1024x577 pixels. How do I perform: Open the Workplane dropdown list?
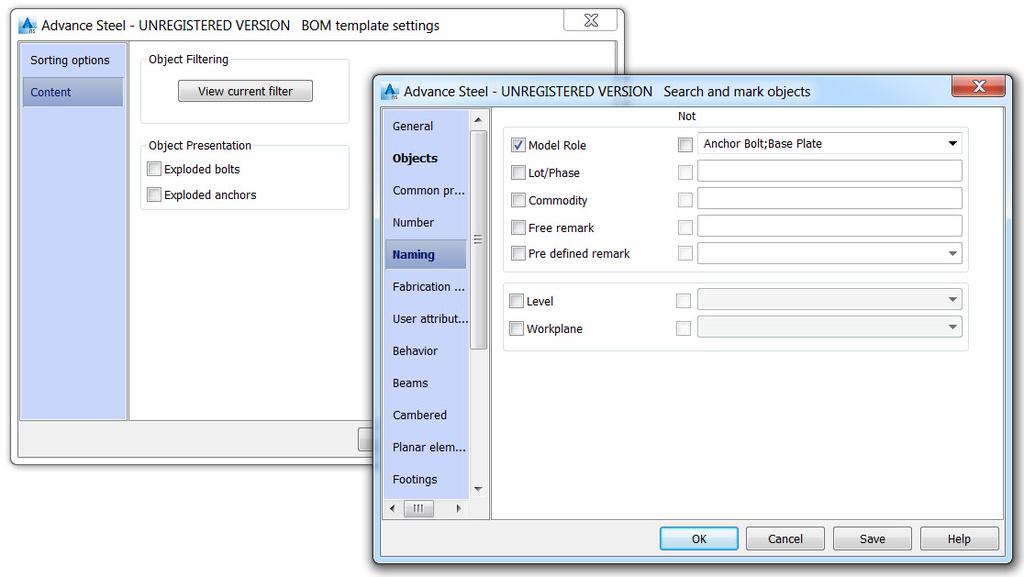coord(829,327)
